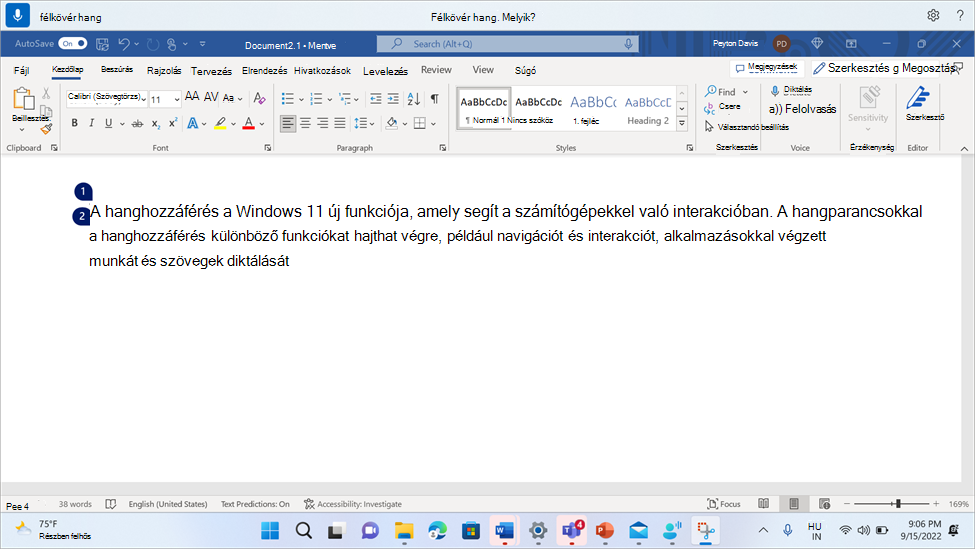975x549 pixels.
Task: Click the Diktálás dictate button
Action: 791,90
